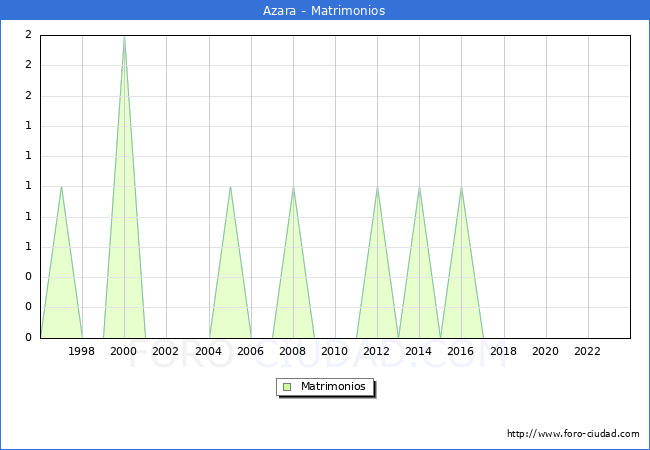Viewport: 650px width, 450px height.
Task: Click the peak of the 2005 spike
Action: (230, 187)
